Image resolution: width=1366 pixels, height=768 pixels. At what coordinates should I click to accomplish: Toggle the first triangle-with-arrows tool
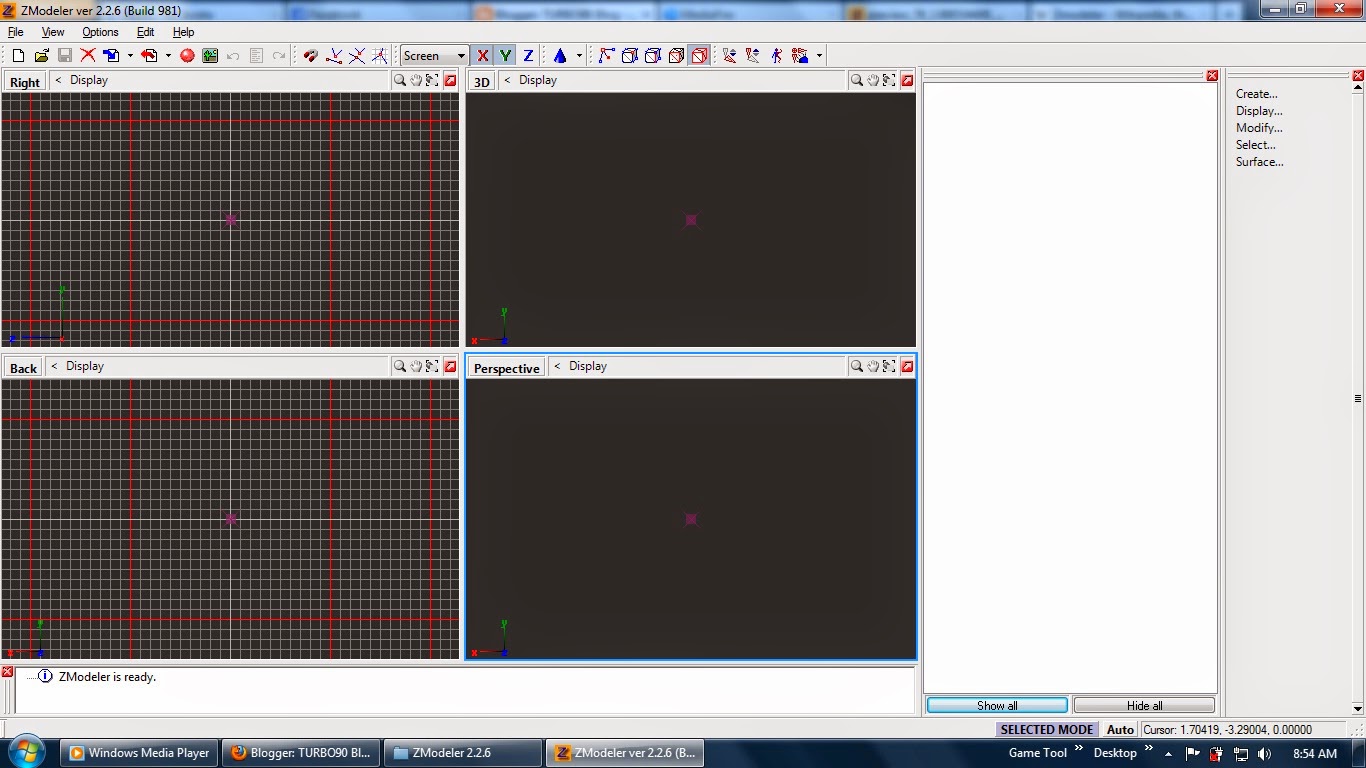730,56
